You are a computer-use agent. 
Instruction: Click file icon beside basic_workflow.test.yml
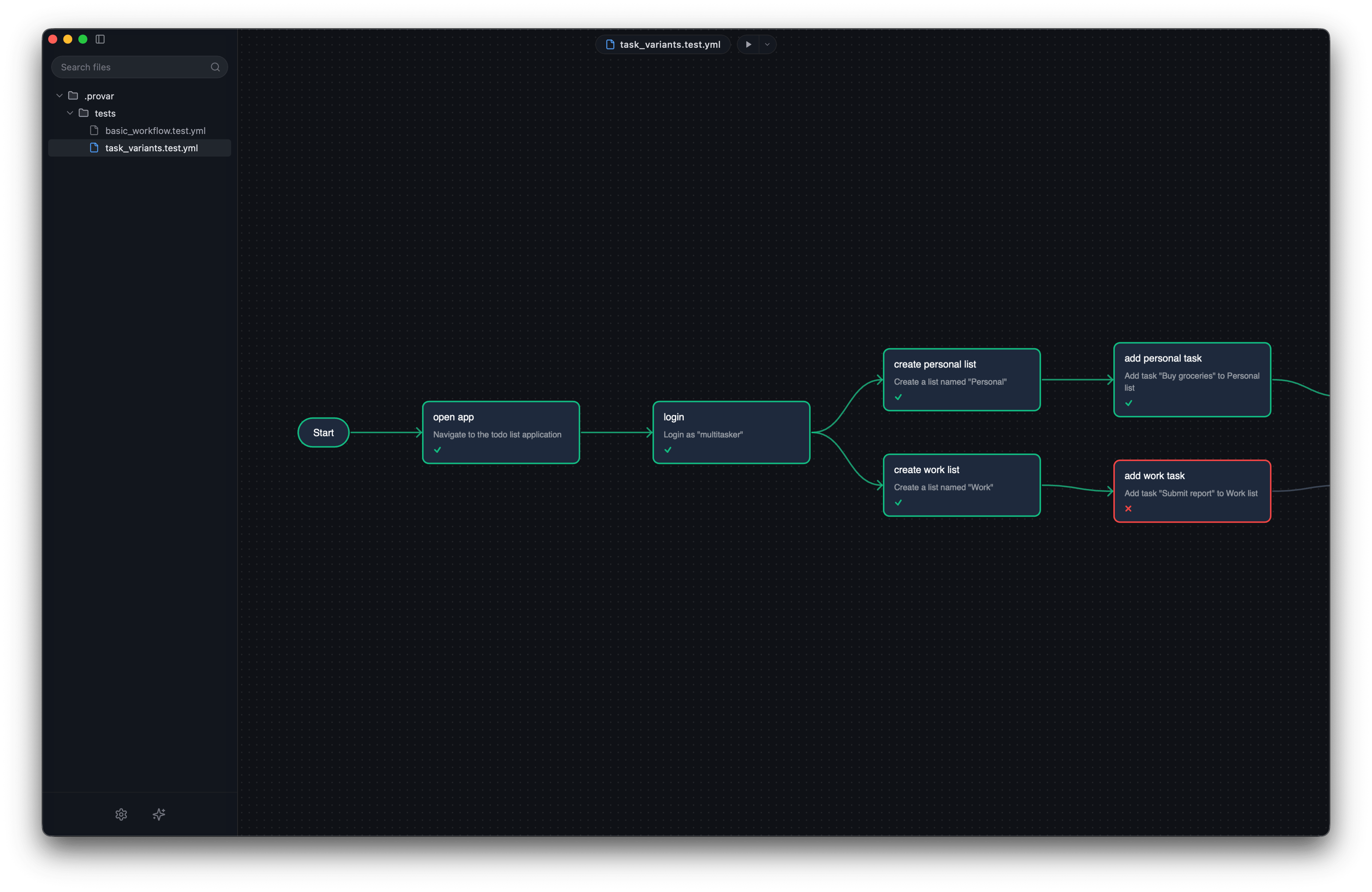94,130
